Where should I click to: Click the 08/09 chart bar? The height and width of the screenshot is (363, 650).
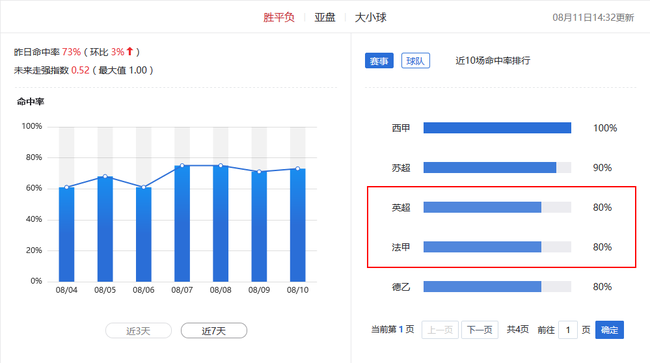coord(259,226)
